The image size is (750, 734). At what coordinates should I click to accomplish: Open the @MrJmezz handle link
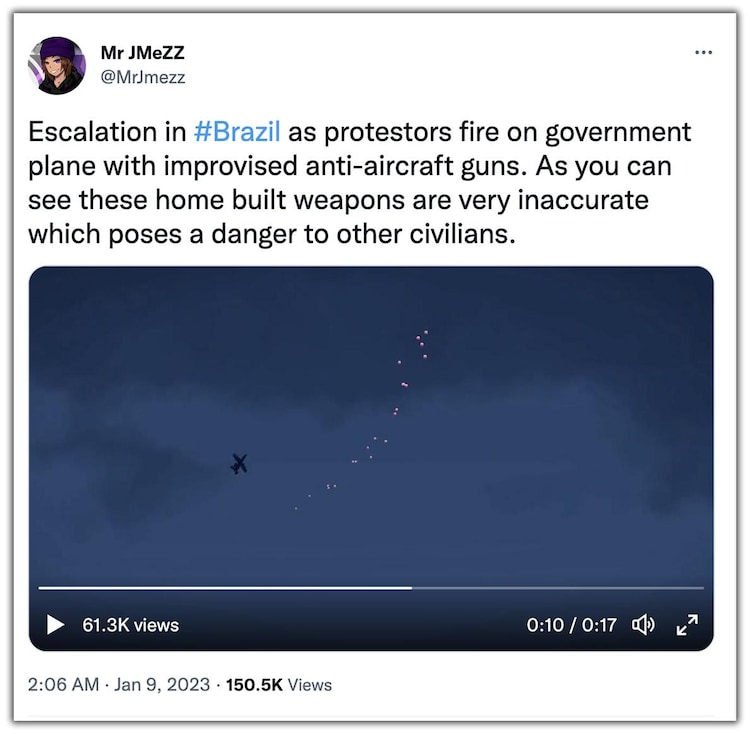(143, 76)
